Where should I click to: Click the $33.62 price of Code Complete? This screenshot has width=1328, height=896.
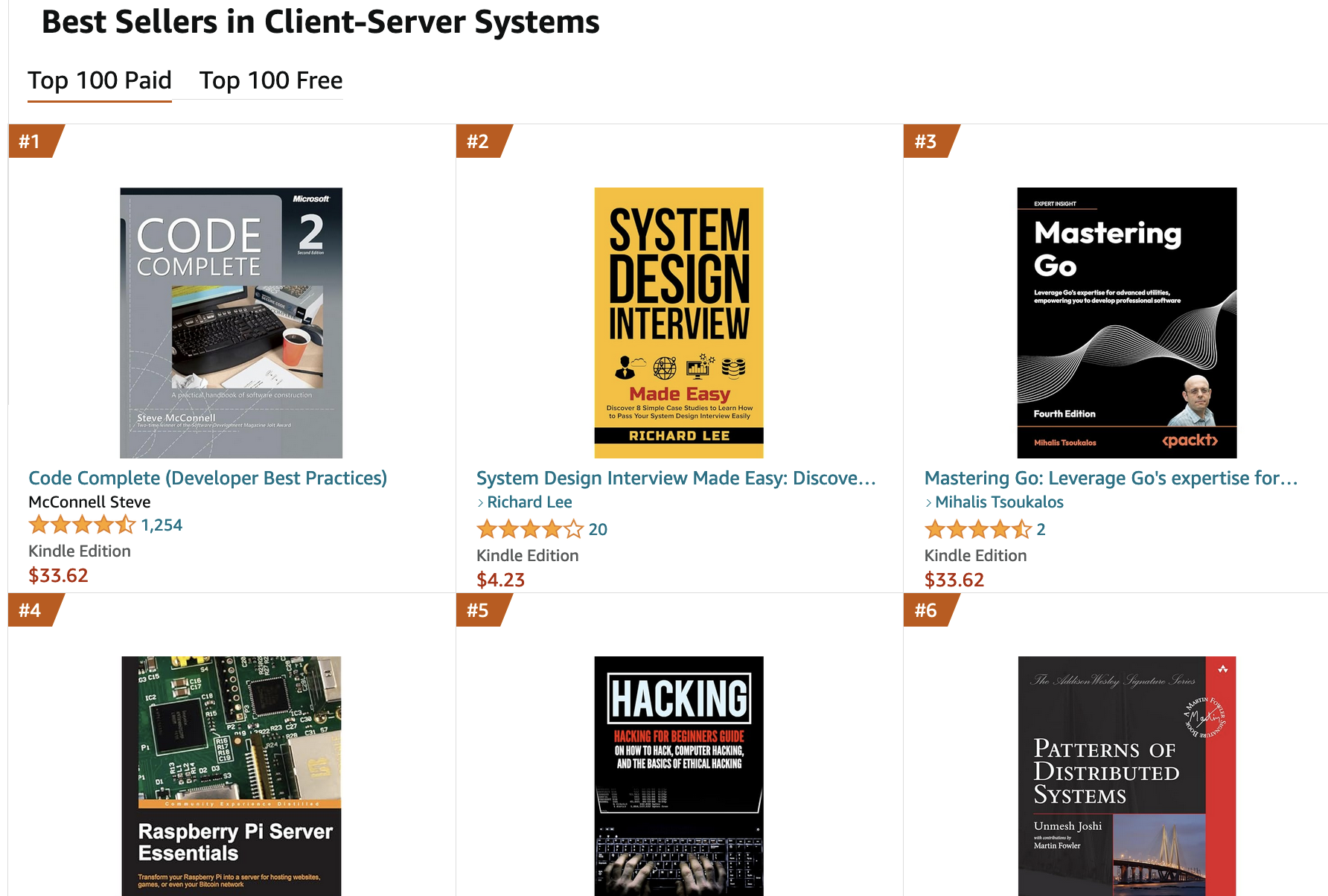[58, 576]
